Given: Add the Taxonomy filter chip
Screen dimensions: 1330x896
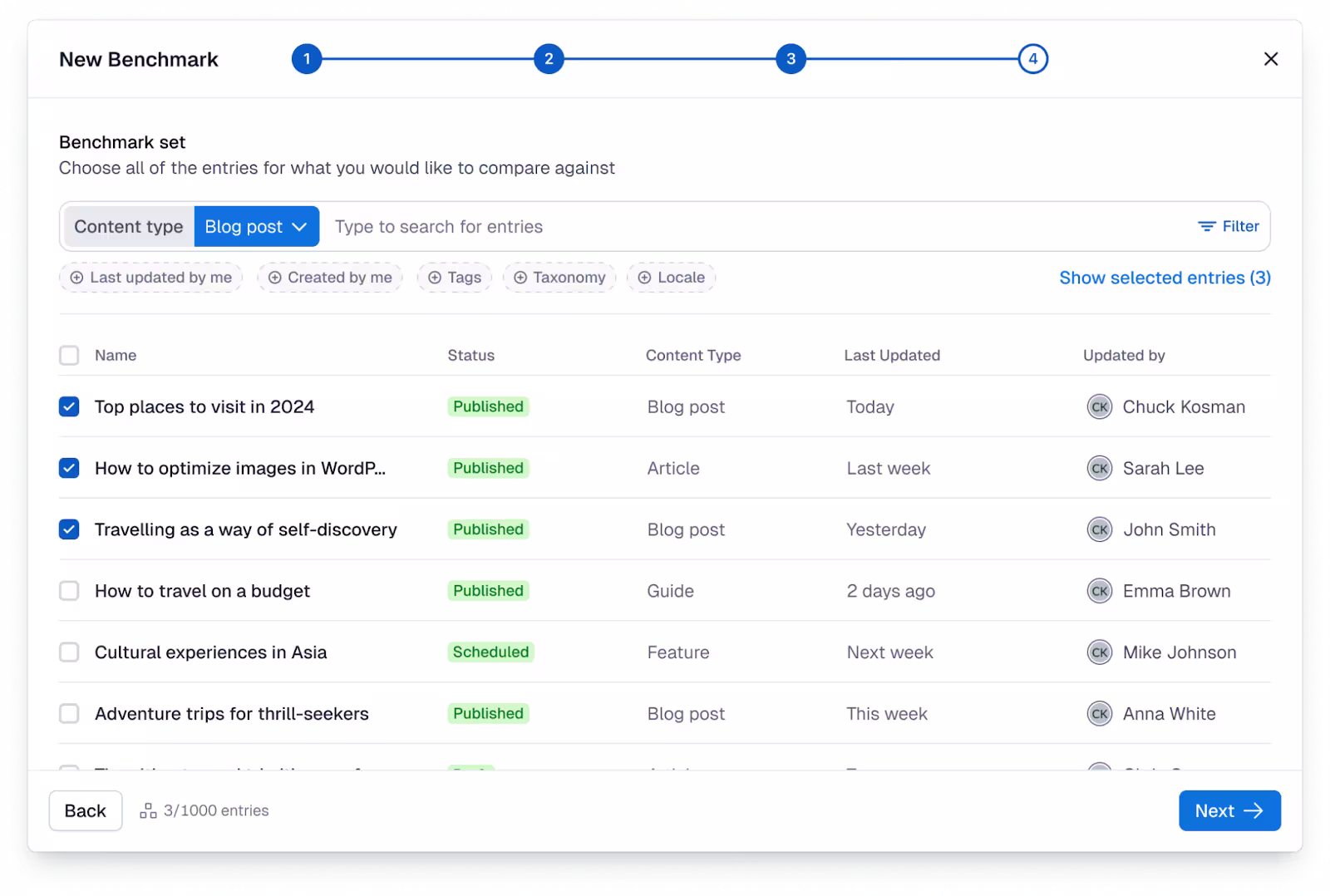Looking at the screenshot, I should click(x=559, y=278).
